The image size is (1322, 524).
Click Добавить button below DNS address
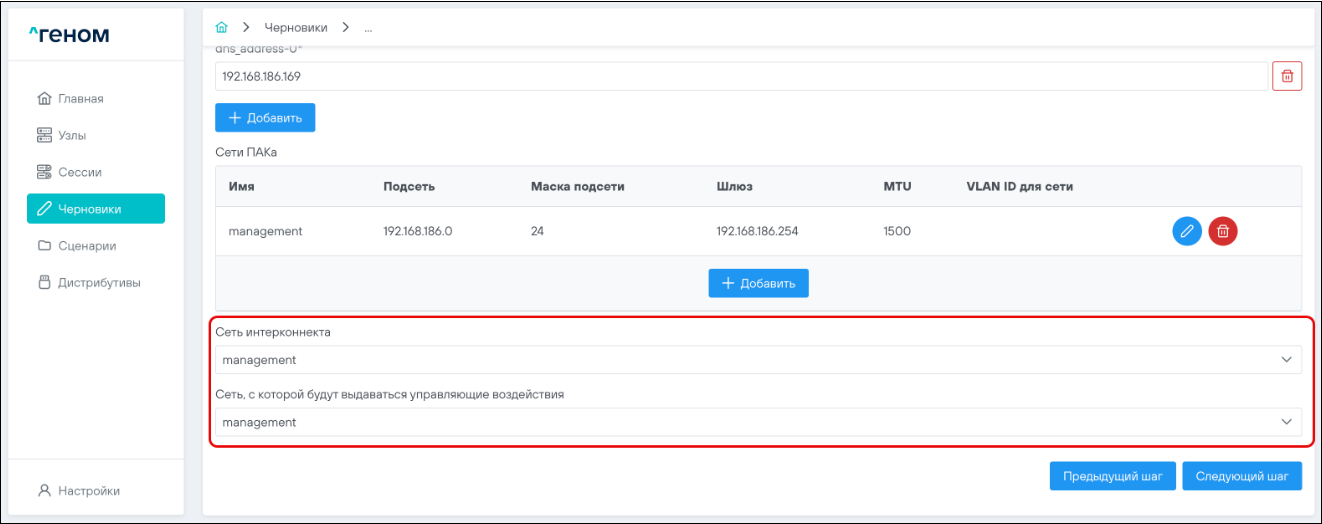tap(265, 118)
